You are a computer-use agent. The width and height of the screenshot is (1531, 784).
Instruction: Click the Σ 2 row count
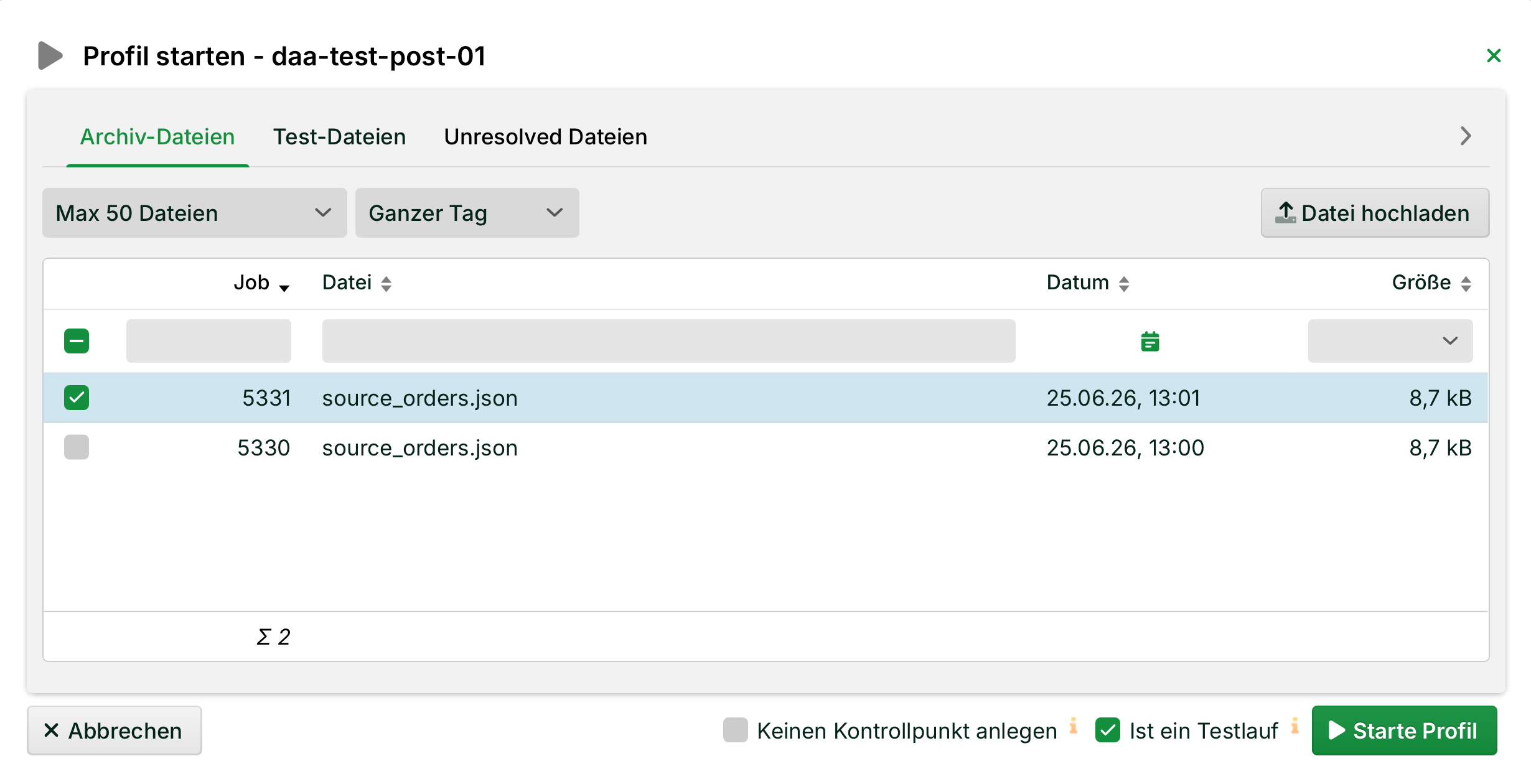pyautogui.click(x=273, y=637)
